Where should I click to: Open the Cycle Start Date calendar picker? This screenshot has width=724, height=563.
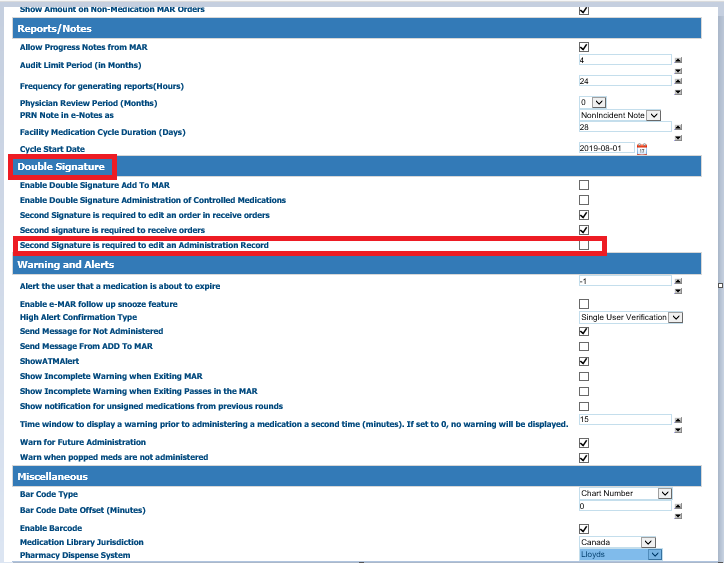642,149
